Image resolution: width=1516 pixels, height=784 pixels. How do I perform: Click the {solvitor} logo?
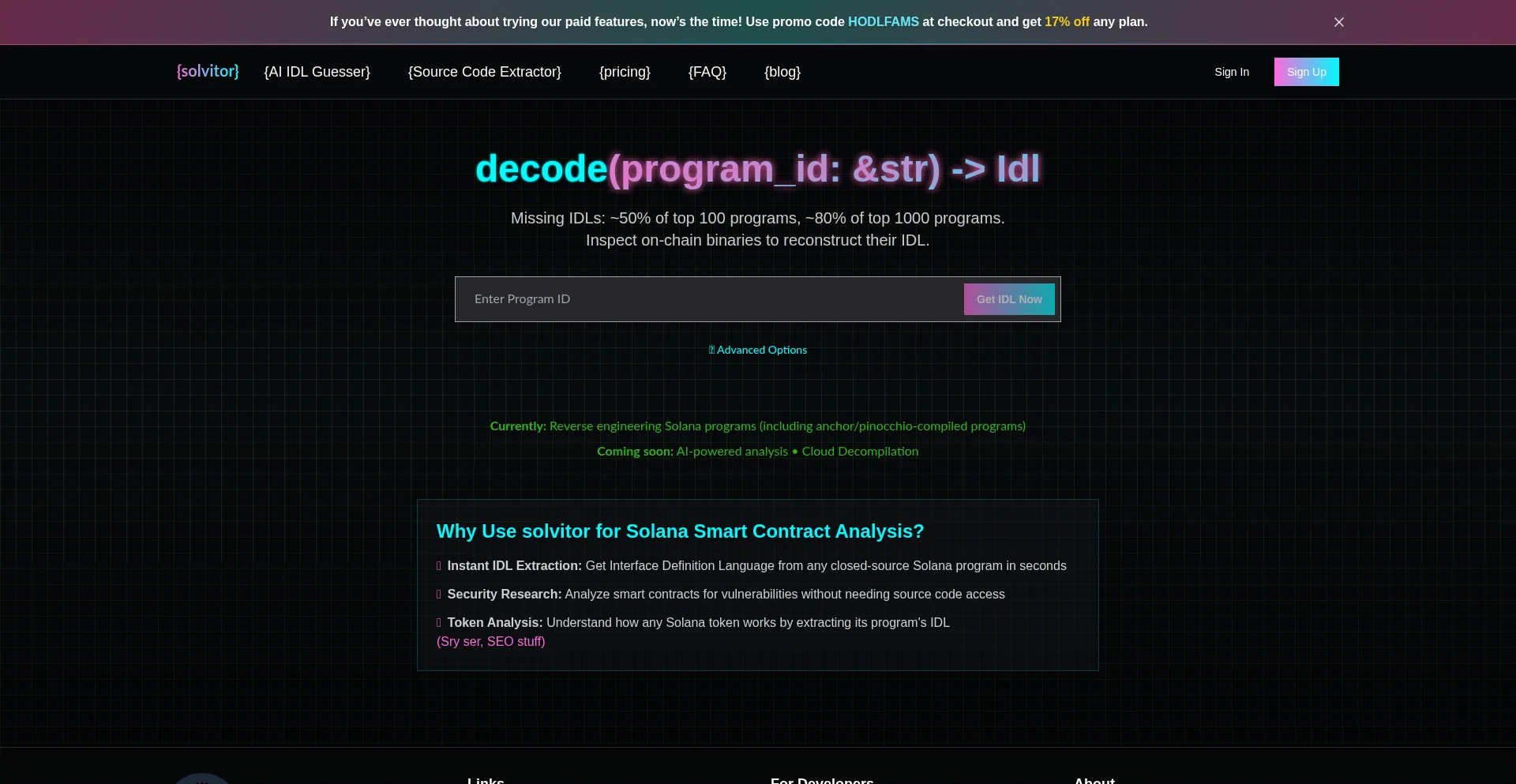208,72
